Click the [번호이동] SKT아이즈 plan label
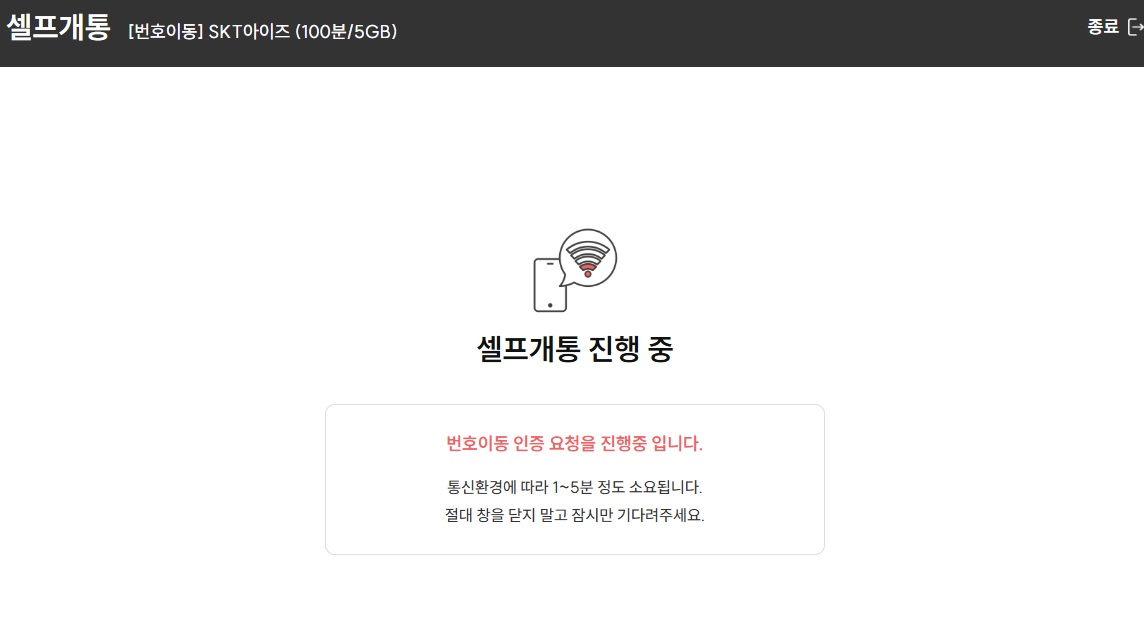Image resolution: width=1144 pixels, height=644 pixels. point(209,31)
